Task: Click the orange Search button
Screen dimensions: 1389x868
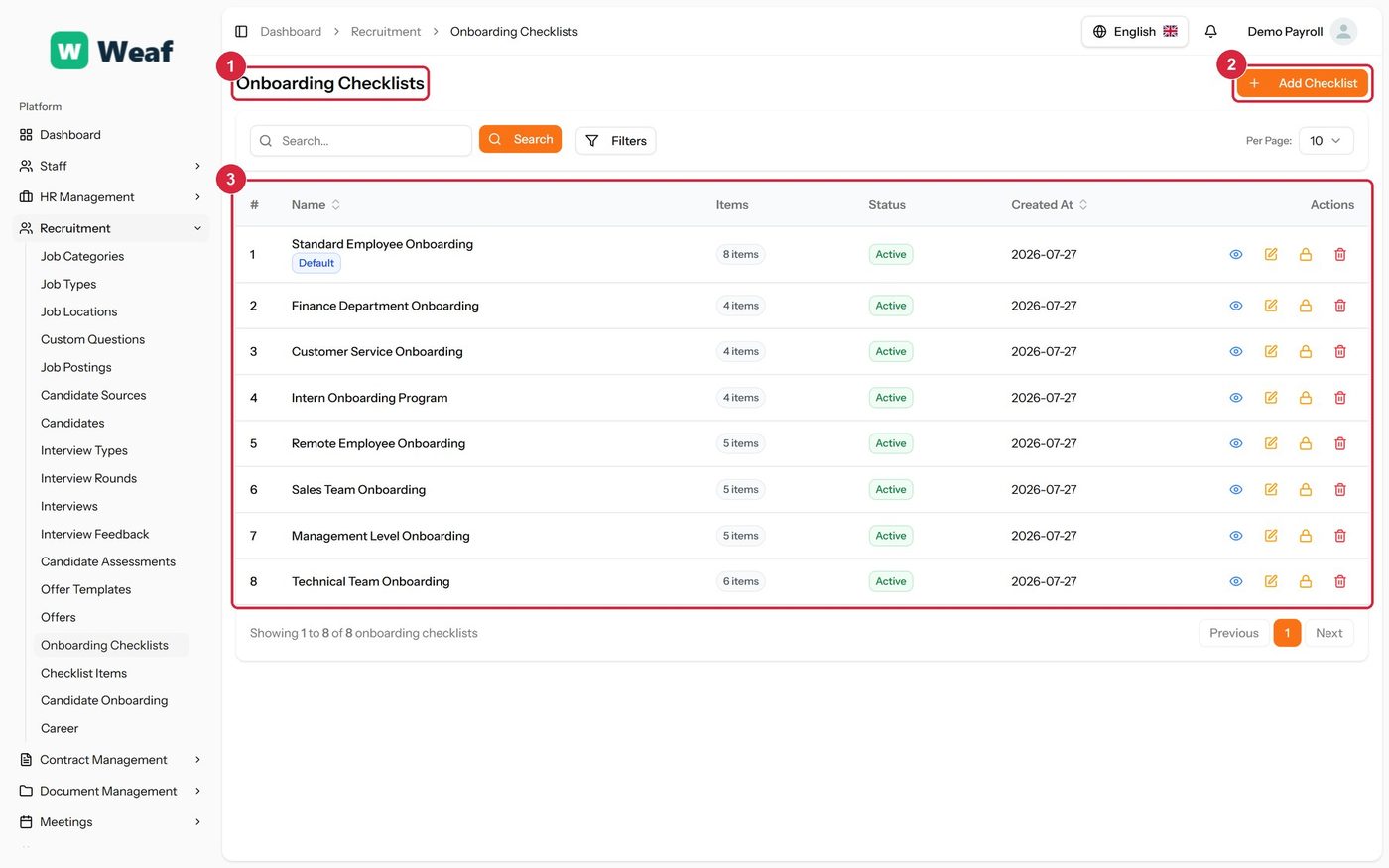Action: (520, 140)
